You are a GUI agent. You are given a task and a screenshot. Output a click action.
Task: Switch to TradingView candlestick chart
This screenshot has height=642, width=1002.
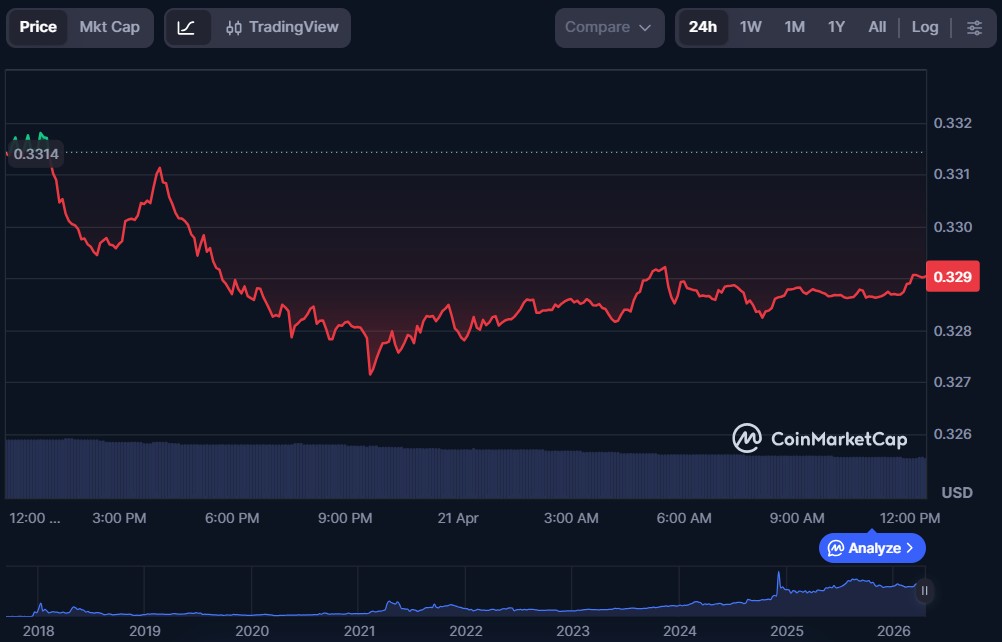pos(282,27)
